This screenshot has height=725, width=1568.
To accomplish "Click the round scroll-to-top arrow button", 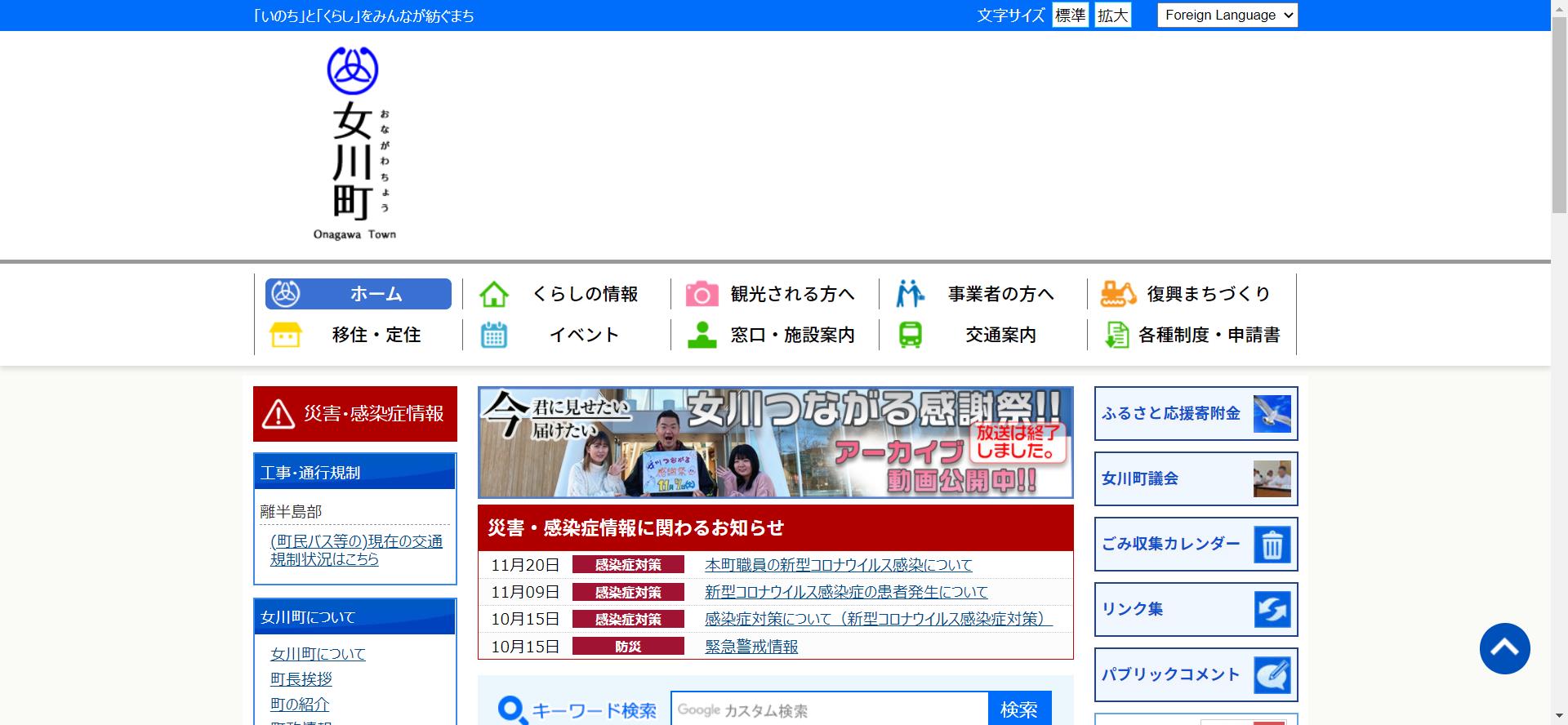I will point(1504,648).
